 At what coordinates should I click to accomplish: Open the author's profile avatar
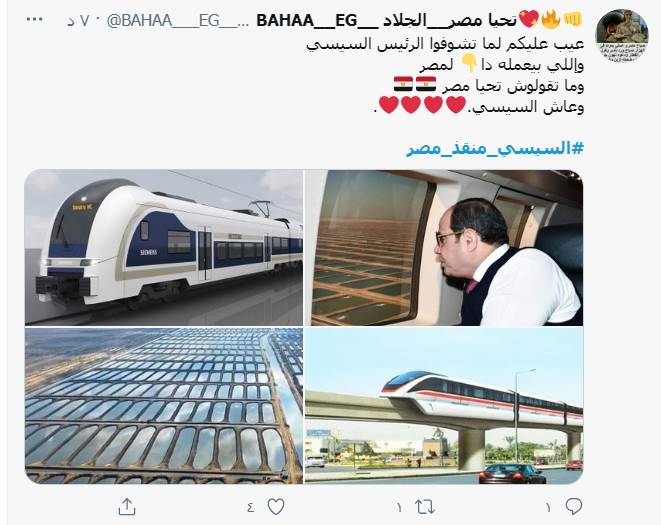[622, 36]
